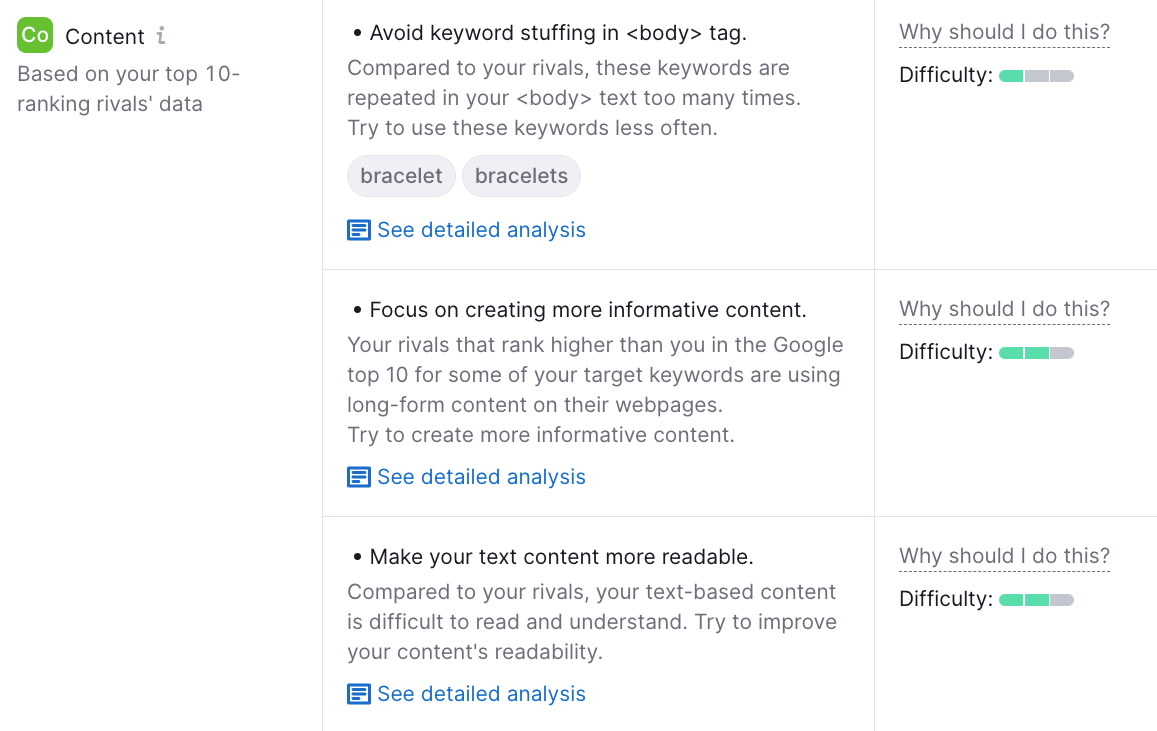Select the blue document icon beside first analysis link
Screen dimensions: 1157x731
358,229
